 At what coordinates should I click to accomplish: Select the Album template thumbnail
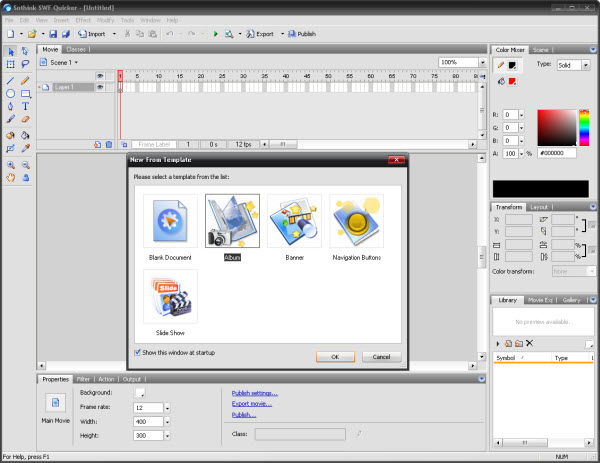click(232, 221)
